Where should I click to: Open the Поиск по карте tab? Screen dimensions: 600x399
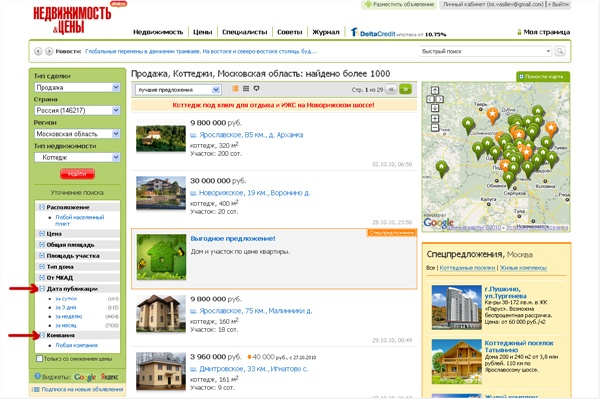(543, 77)
